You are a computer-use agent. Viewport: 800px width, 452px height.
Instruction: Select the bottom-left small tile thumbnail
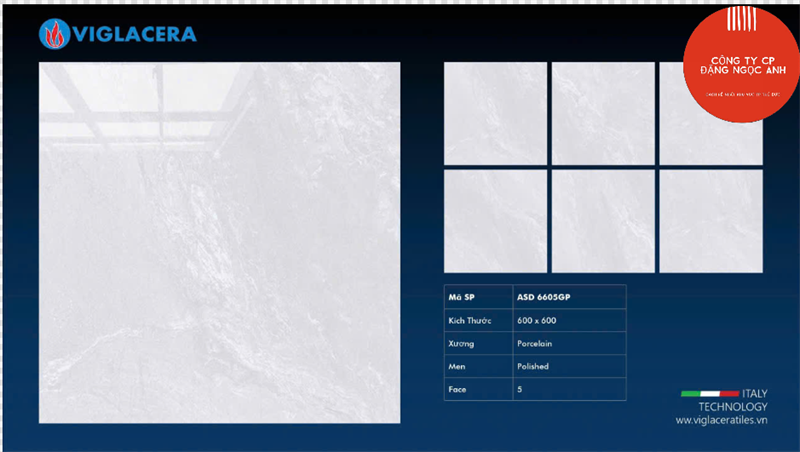click(495, 220)
